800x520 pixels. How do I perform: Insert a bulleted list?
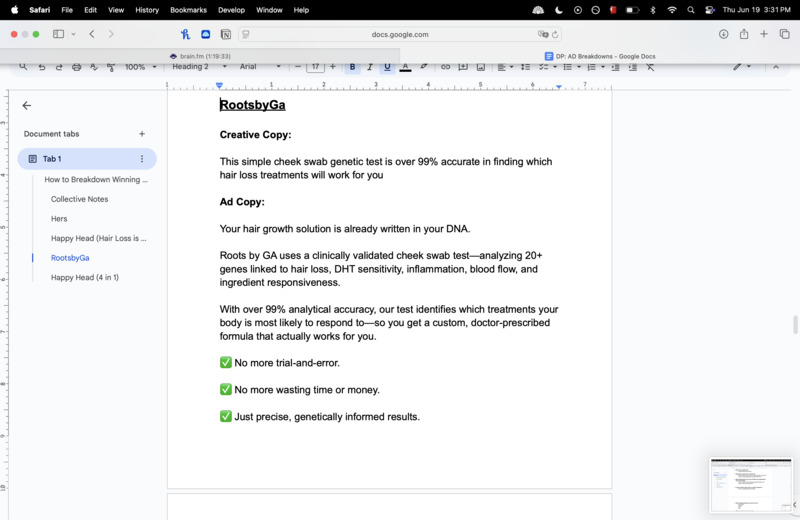click(x=567, y=67)
